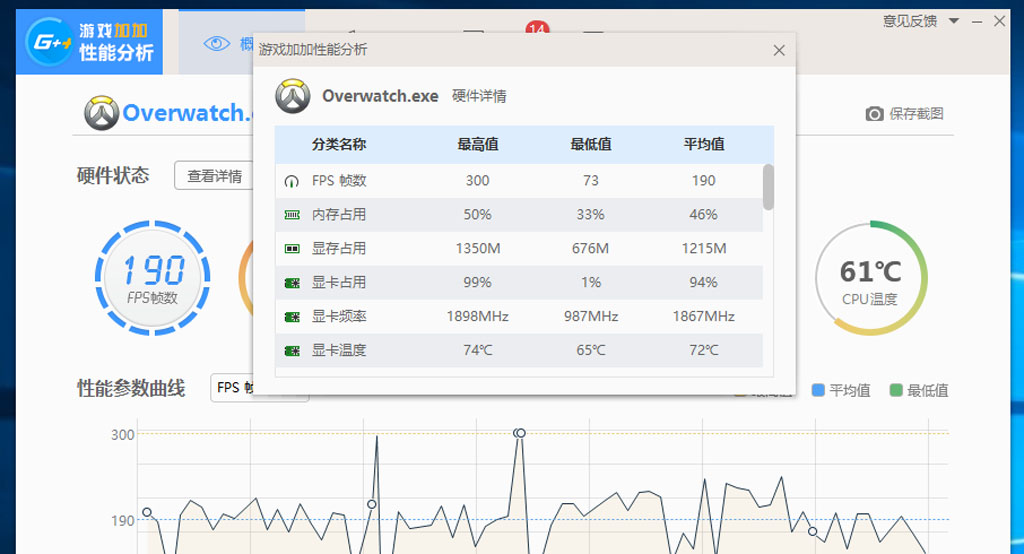Click the G++ 游戏加加 logo icon
1024x554 pixels.
pos(50,42)
